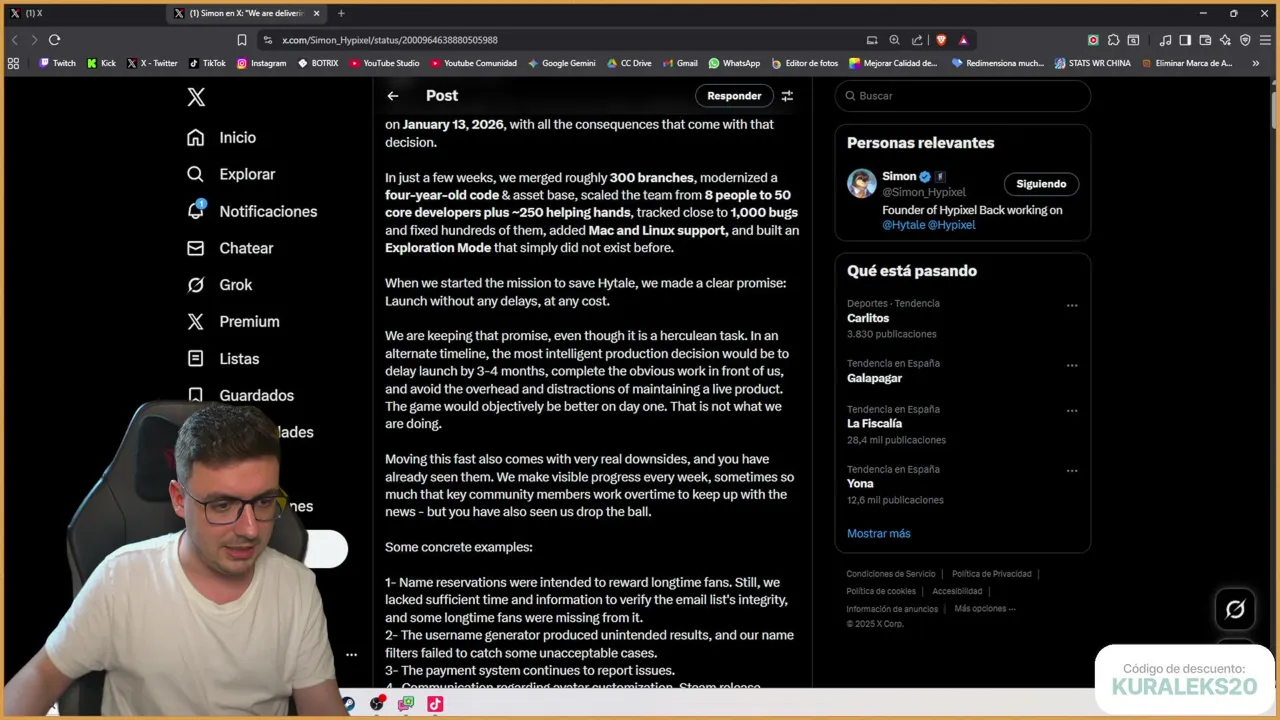This screenshot has height=720, width=1280.
Task: Open the site settings icon in address bar
Action: (267, 40)
